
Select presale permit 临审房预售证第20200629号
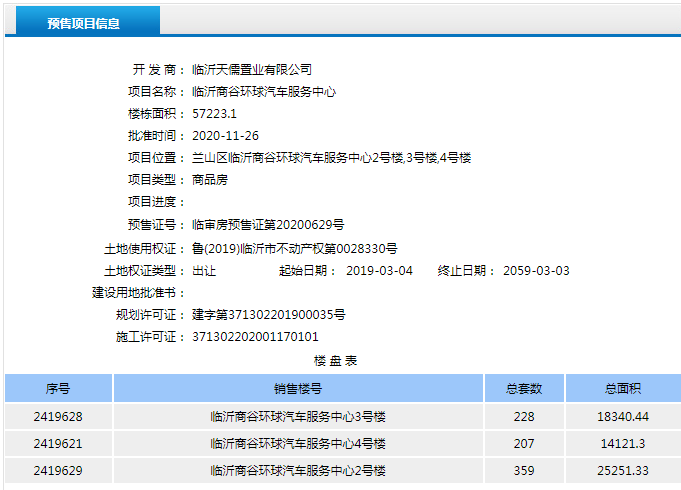(268, 225)
